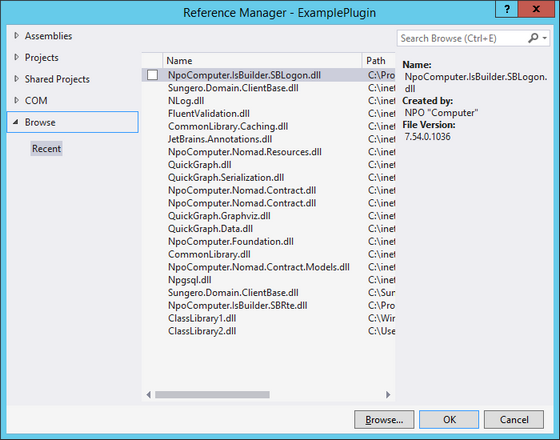Select NLog.dll in the list
This screenshot has height=440, width=560.
point(186,101)
